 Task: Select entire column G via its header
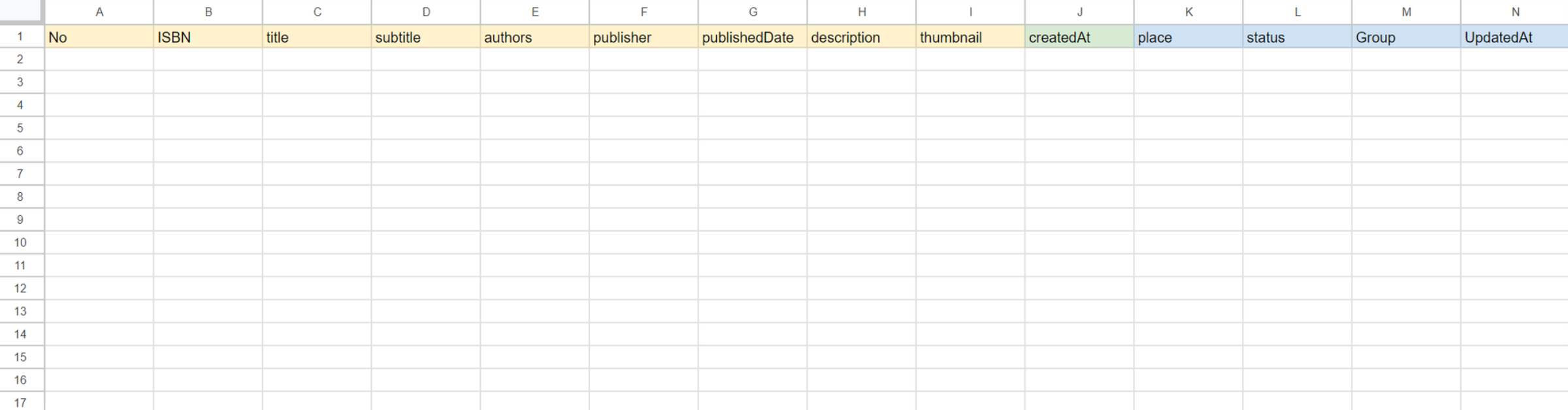coord(753,12)
